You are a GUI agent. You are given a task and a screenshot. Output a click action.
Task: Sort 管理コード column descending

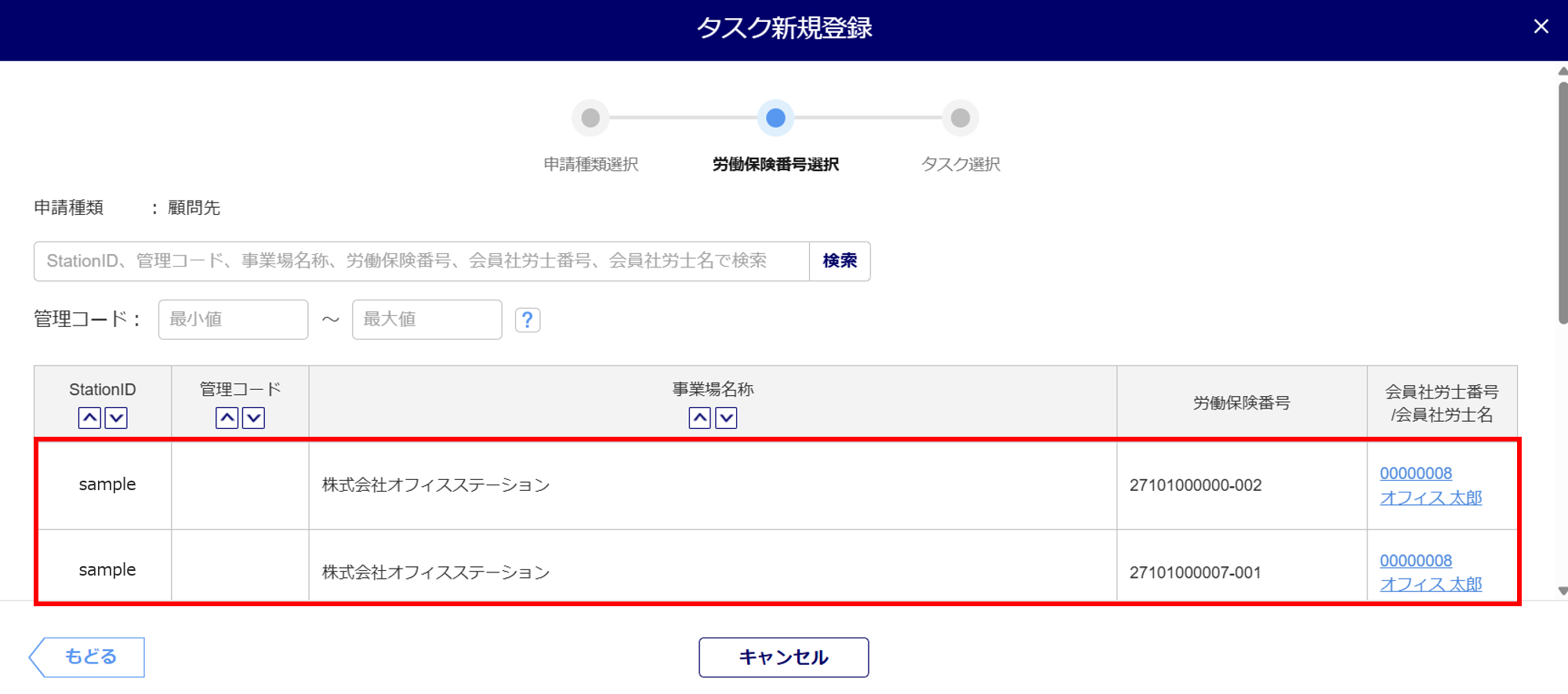coord(253,418)
